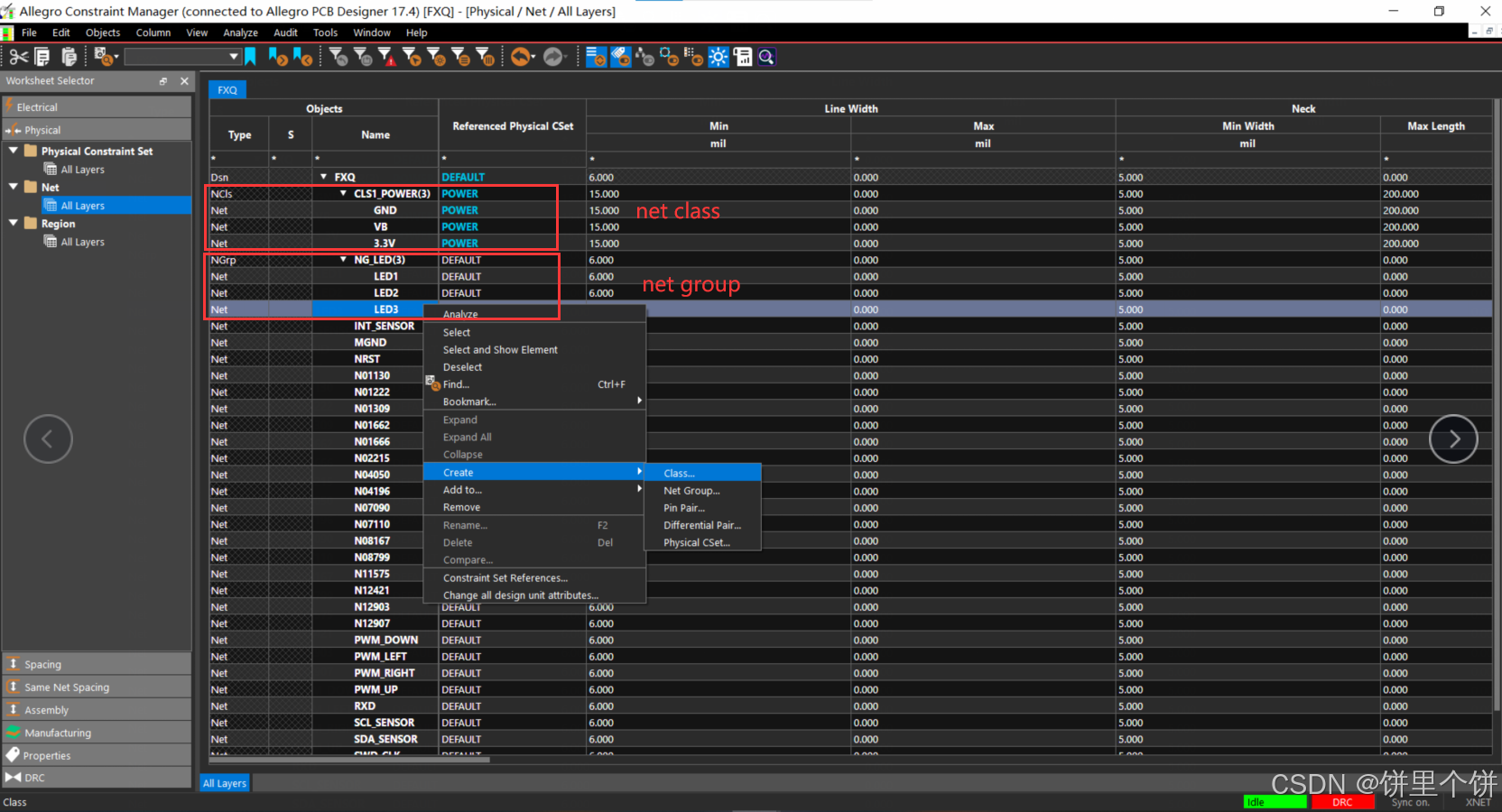1502x812 pixels.
Task: Click the clear filter funnel icon
Action: click(x=339, y=57)
